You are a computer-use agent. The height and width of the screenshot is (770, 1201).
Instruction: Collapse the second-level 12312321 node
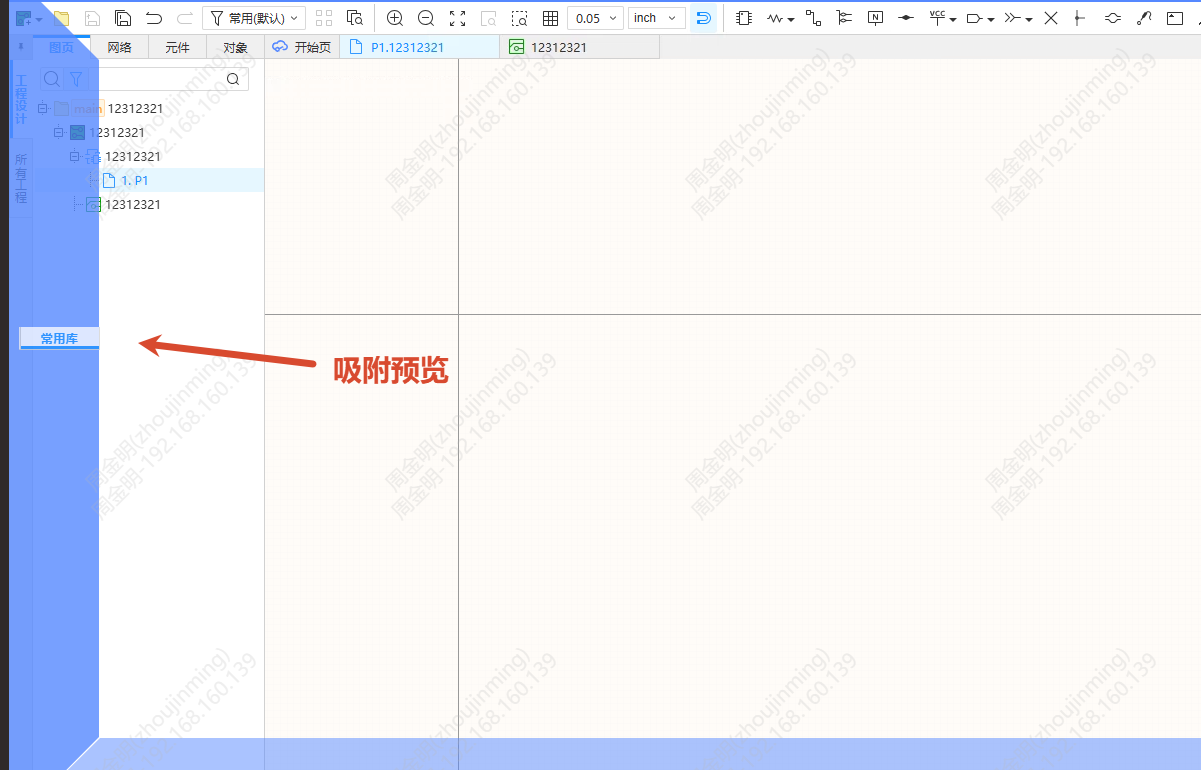tap(58, 132)
